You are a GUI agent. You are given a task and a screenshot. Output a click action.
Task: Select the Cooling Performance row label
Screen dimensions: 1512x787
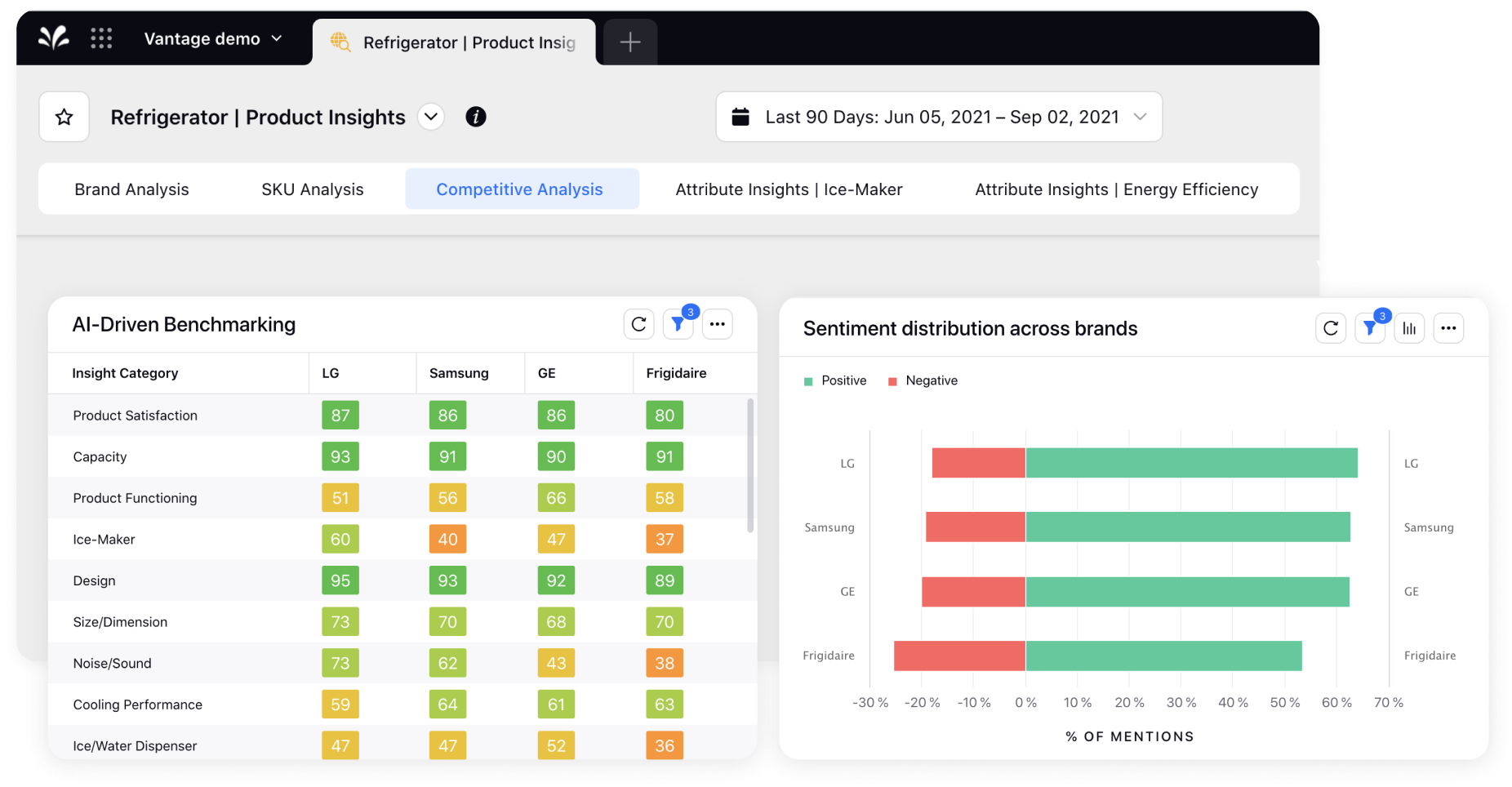(x=138, y=705)
